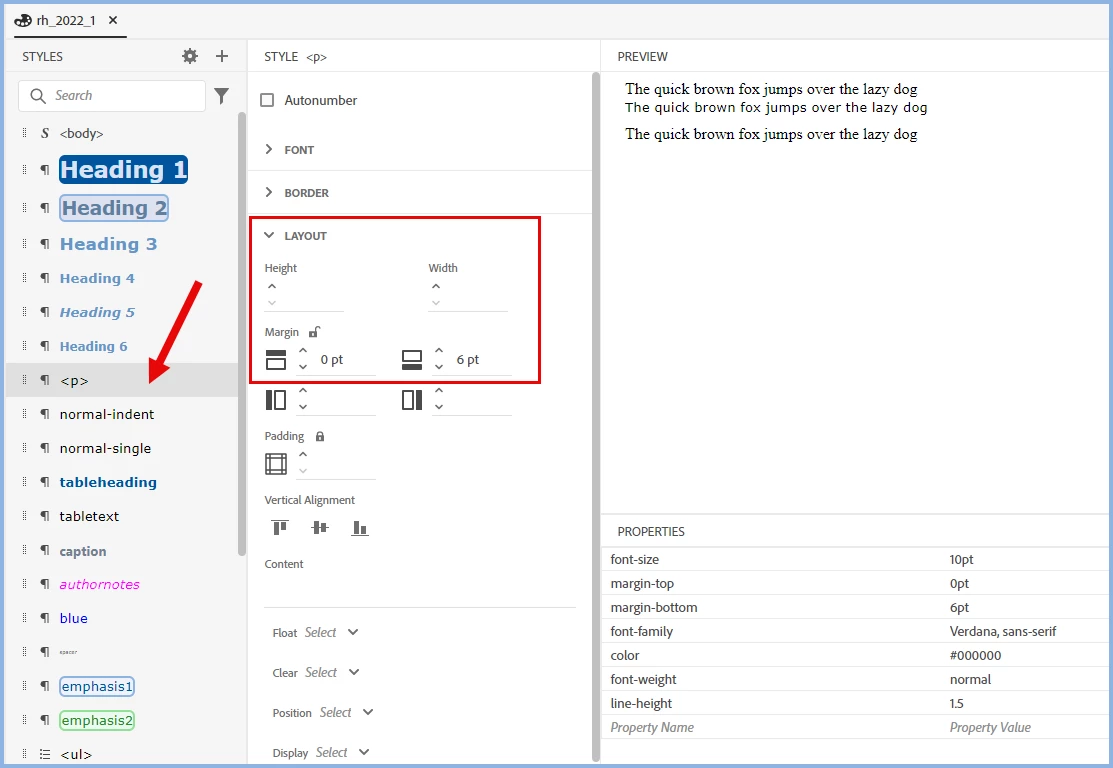Close the rh_2022_1 tab
This screenshot has width=1113, height=768.
tap(113, 21)
